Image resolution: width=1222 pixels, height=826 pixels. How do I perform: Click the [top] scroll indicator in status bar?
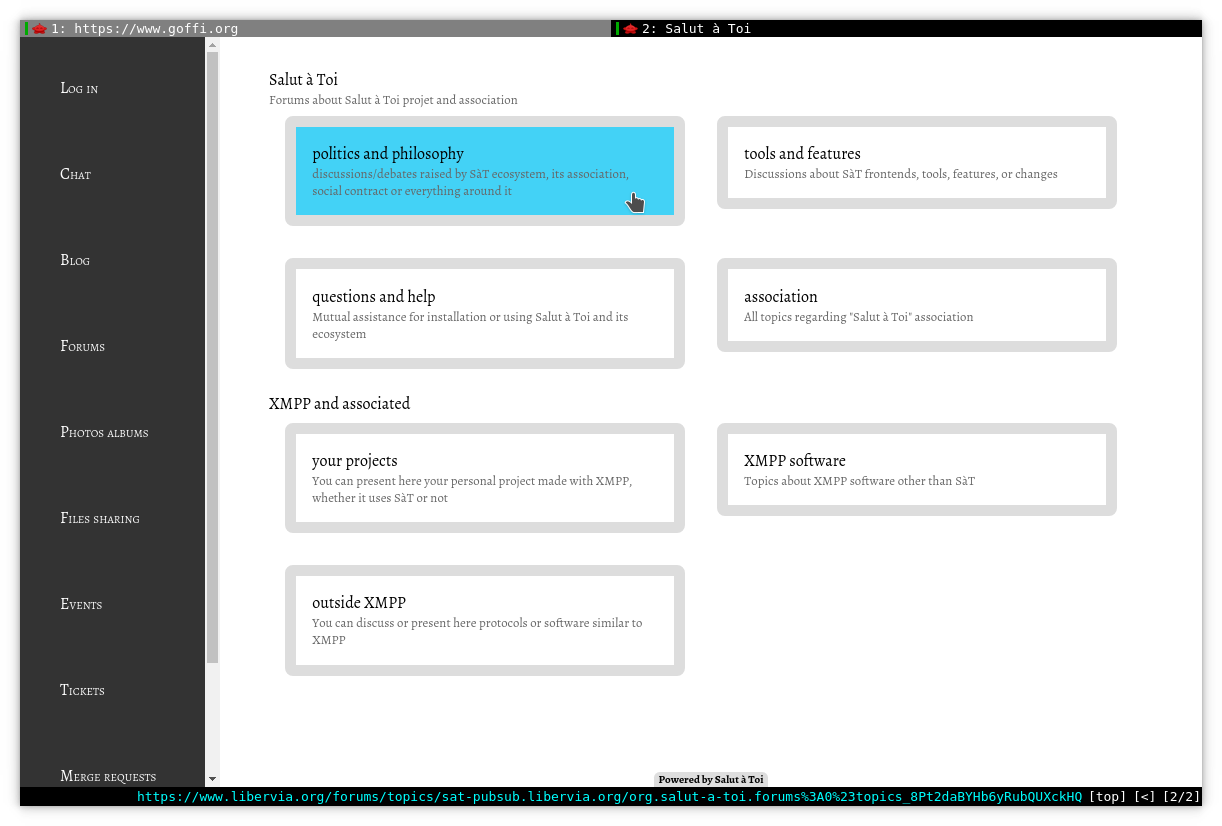pyautogui.click(x=1107, y=797)
